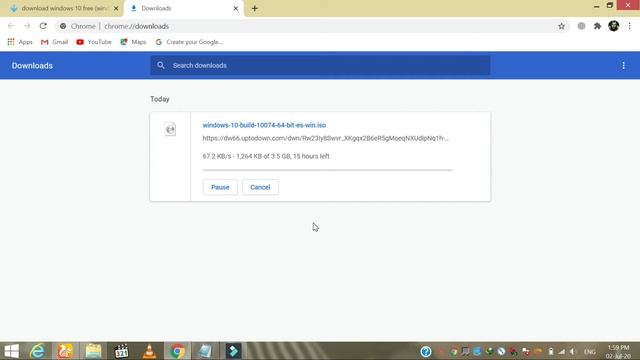Open the Extensions puzzle icon

[x=598, y=26]
